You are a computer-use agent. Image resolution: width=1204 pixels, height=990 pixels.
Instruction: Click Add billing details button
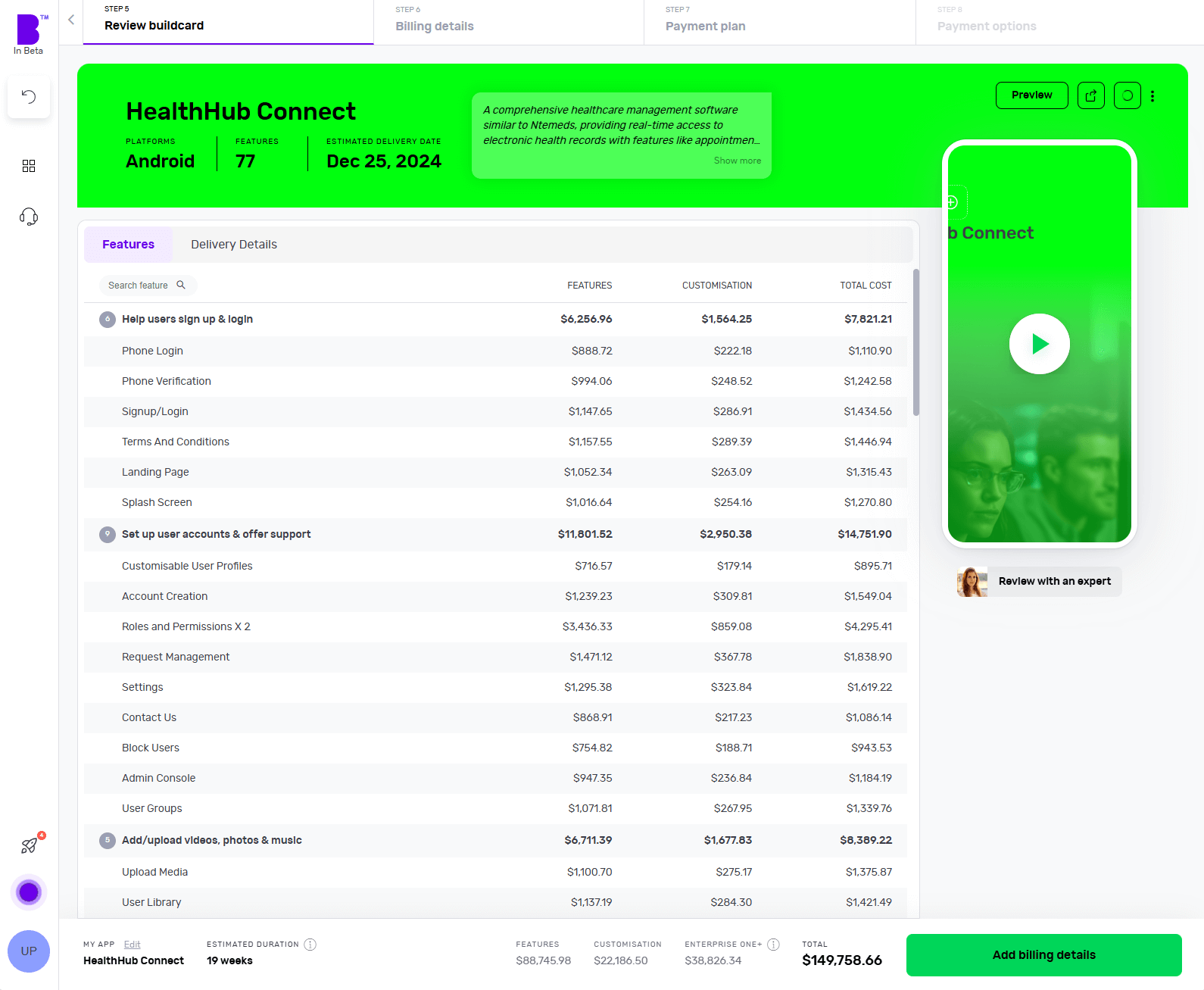(1044, 955)
